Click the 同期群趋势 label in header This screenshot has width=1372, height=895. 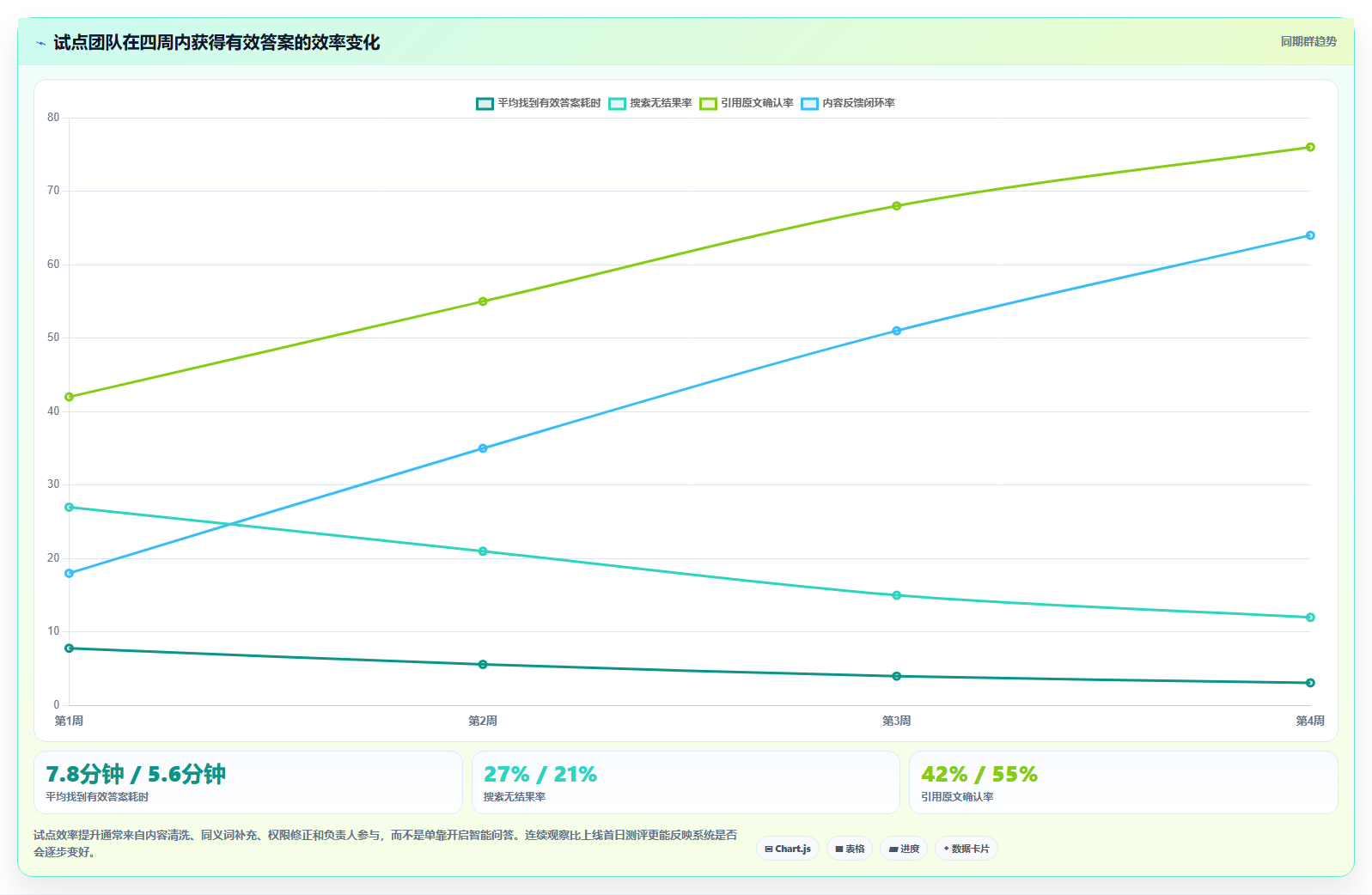point(1308,41)
